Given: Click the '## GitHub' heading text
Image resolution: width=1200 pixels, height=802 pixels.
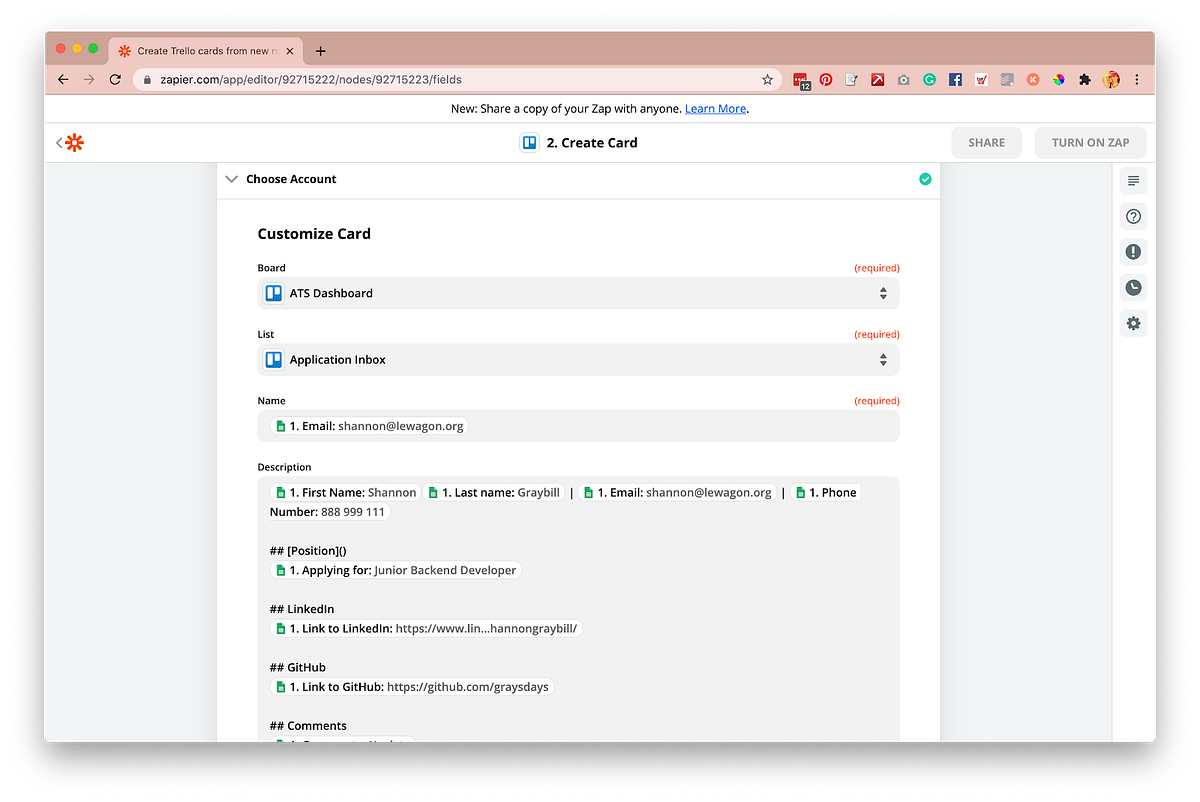Looking at the screenshot, I should 297,667.
